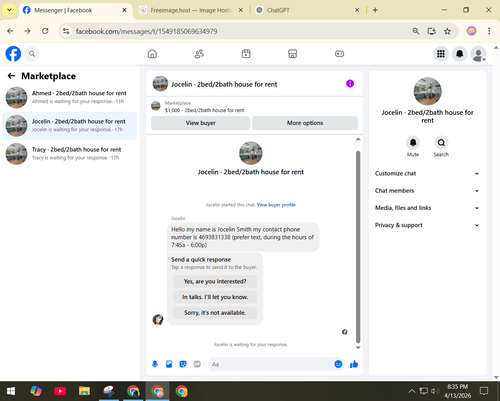
Task: Open the account profile menu avatar
Action: (x=479, y=54)
